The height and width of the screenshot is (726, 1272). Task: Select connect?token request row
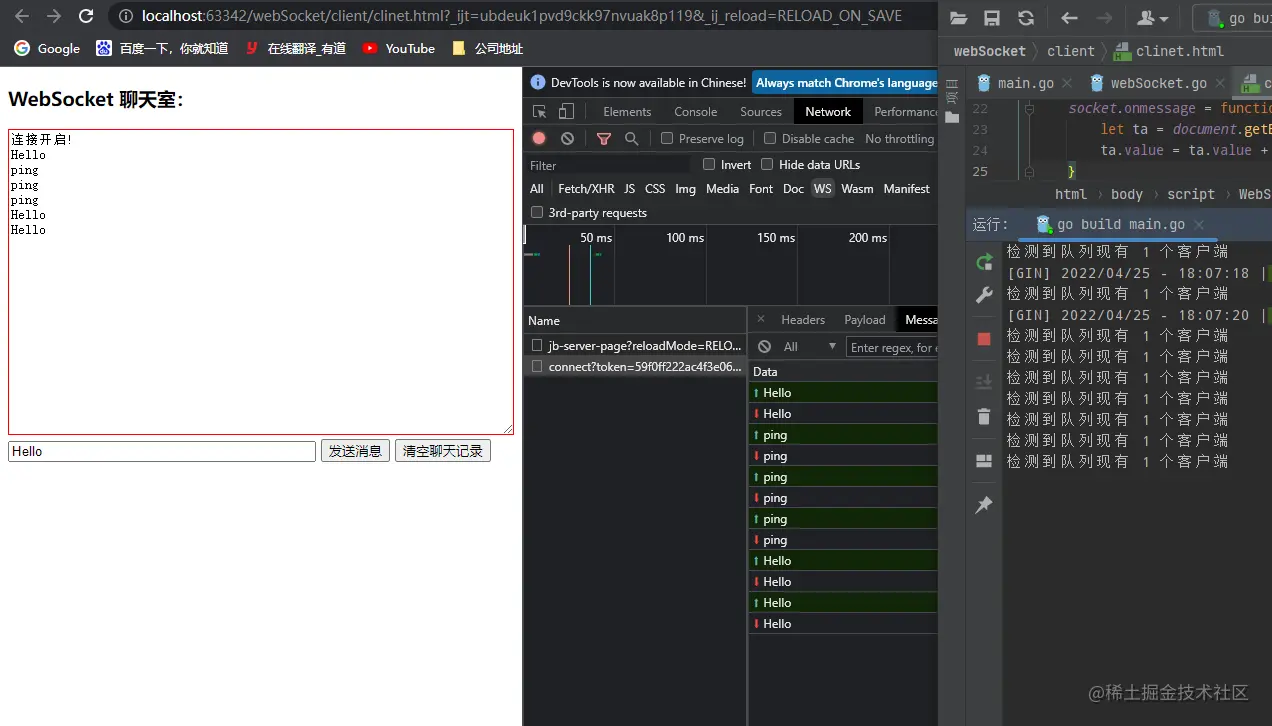click(x=635, y=367)
